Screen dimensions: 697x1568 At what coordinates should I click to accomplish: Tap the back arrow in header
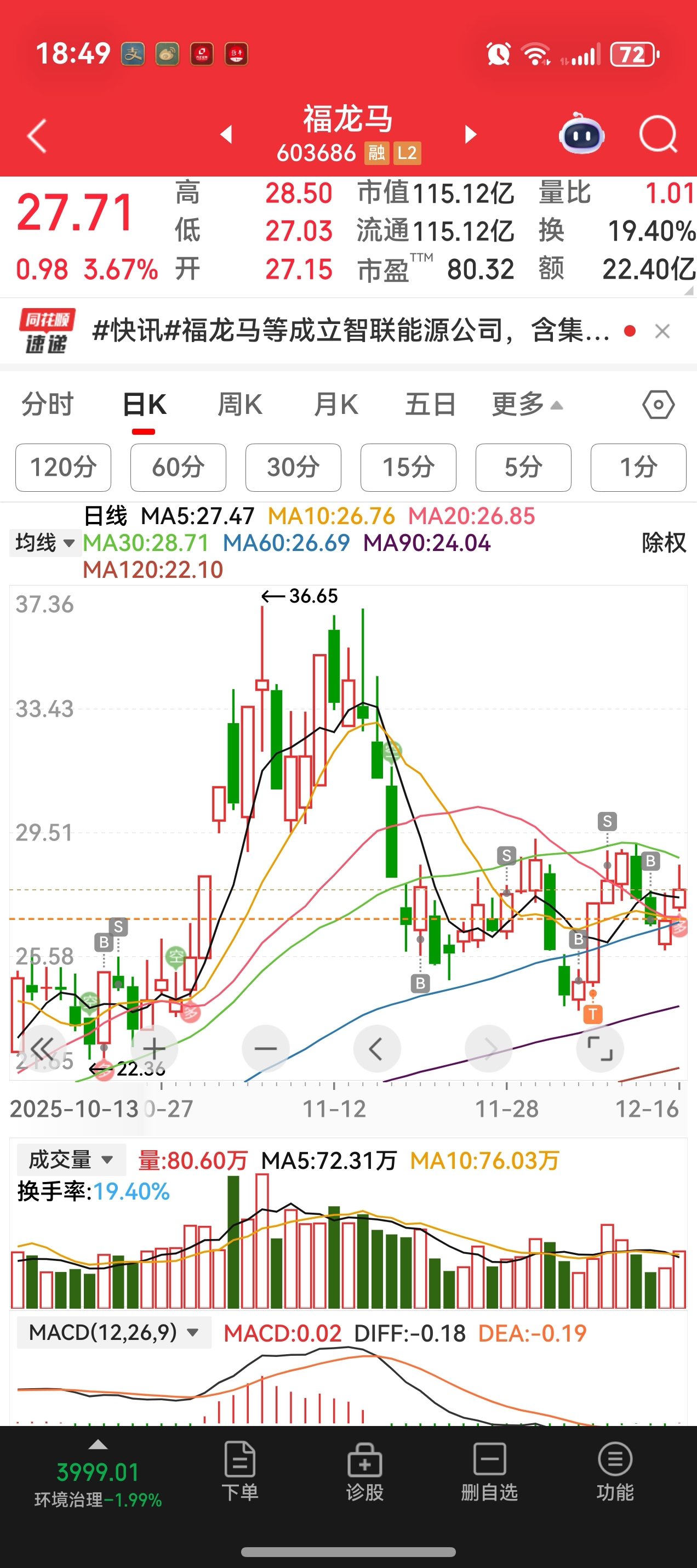(x=37, y=135)
